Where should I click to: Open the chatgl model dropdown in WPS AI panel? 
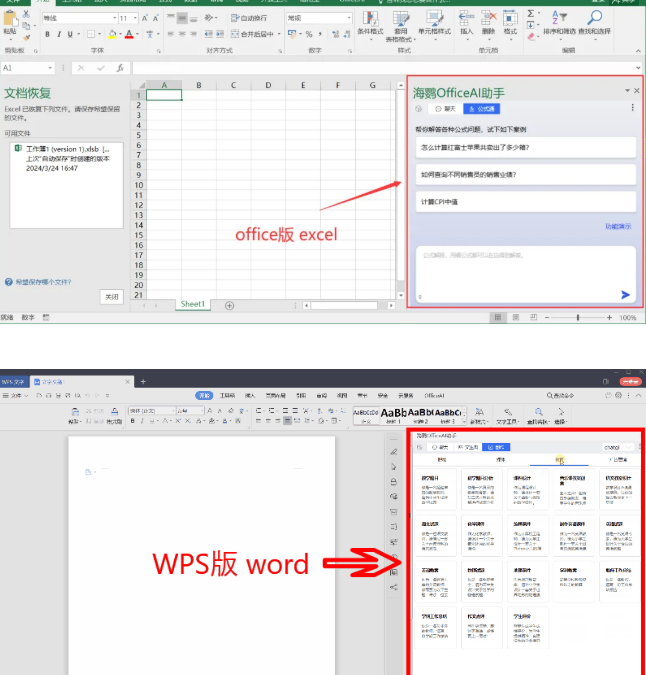(618, 447)
